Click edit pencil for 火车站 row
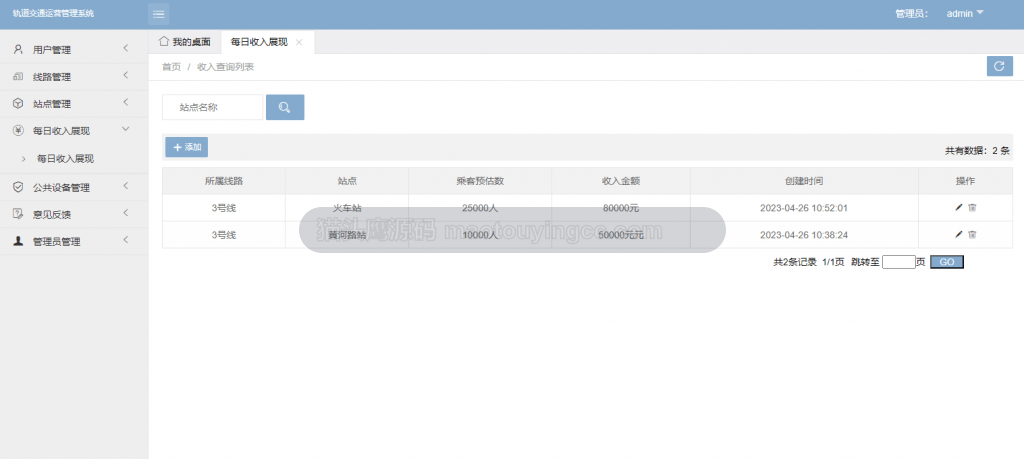 [x=959, y=208]
